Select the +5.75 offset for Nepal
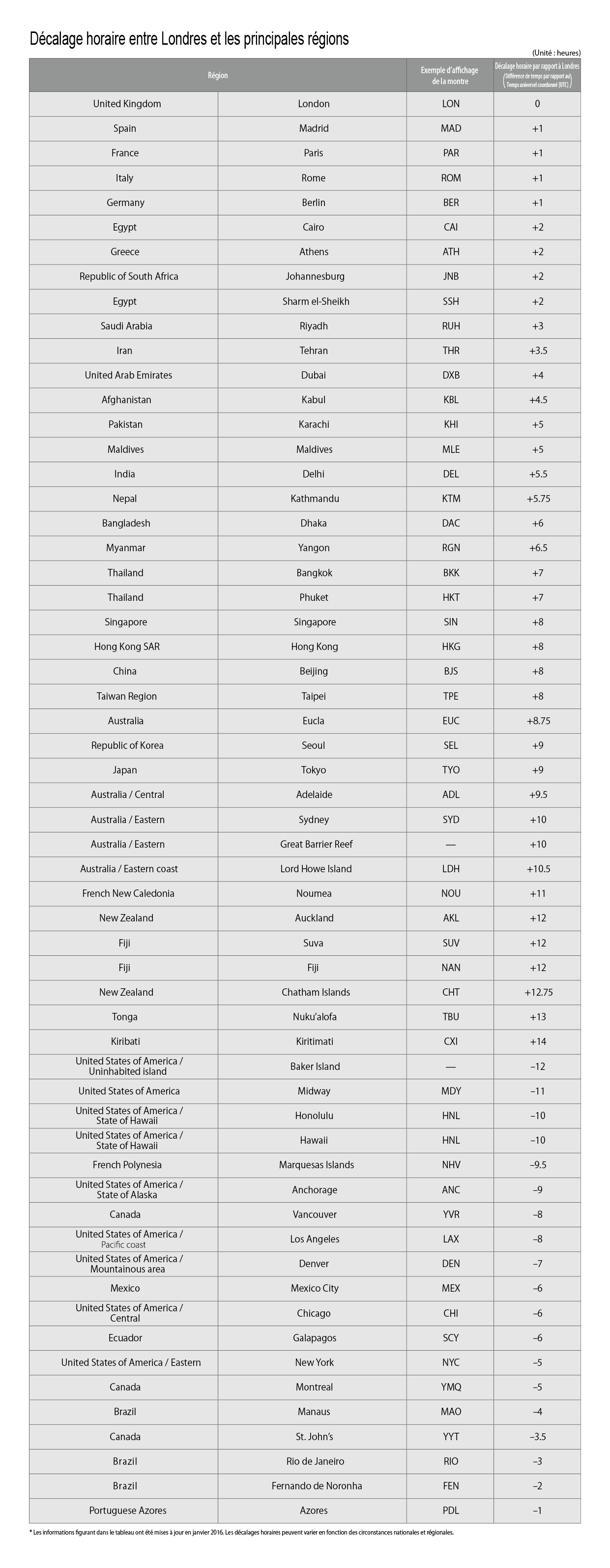This screenshot has height=1568, width=610. pyautogui.click(x=538, y=499)
